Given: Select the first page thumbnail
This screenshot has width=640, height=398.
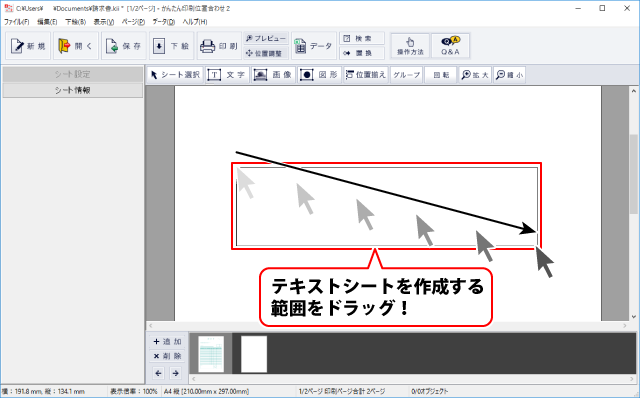Looking at the screenshot, I should pos(211,354).
